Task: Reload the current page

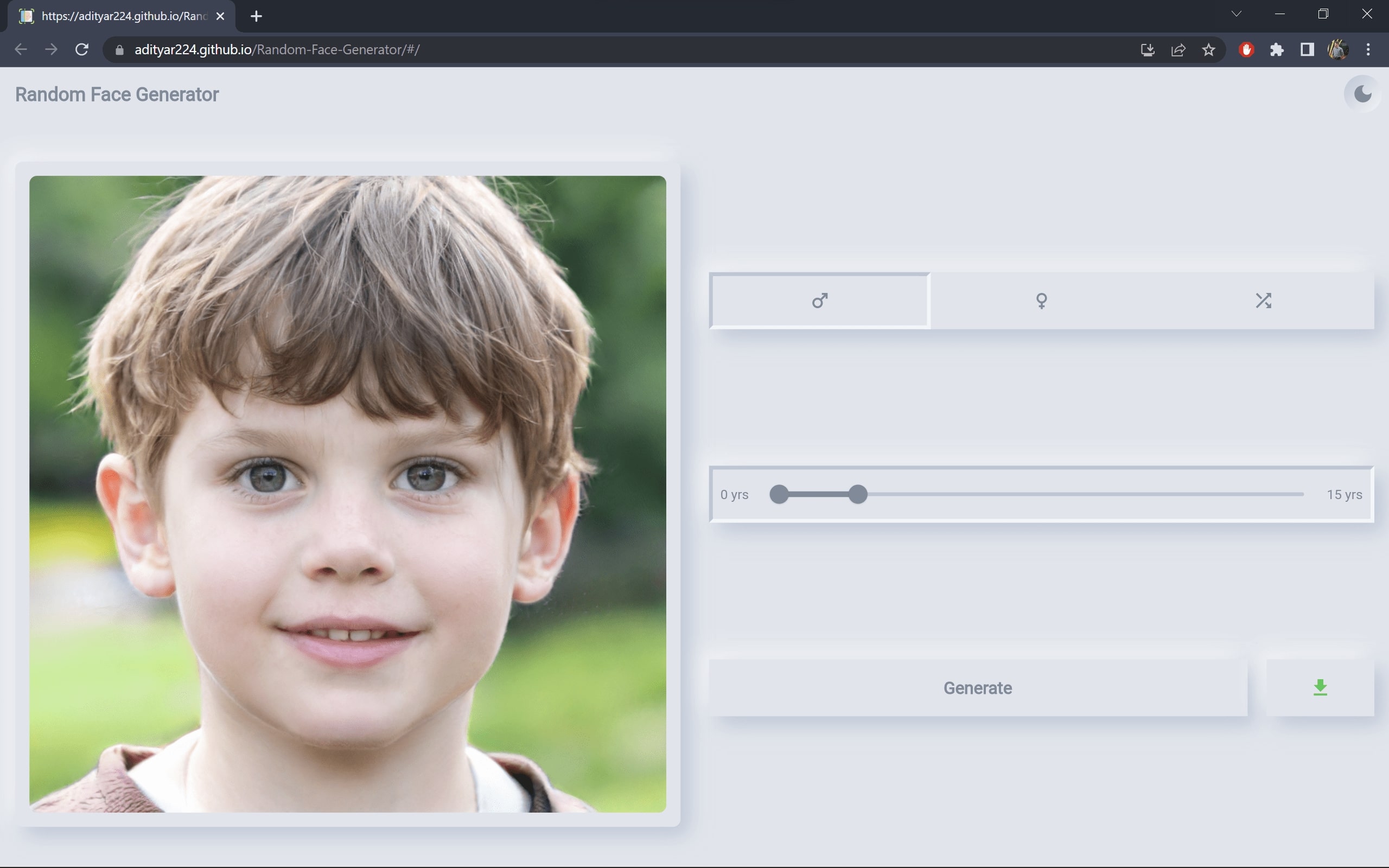Action: pos(82,49)
